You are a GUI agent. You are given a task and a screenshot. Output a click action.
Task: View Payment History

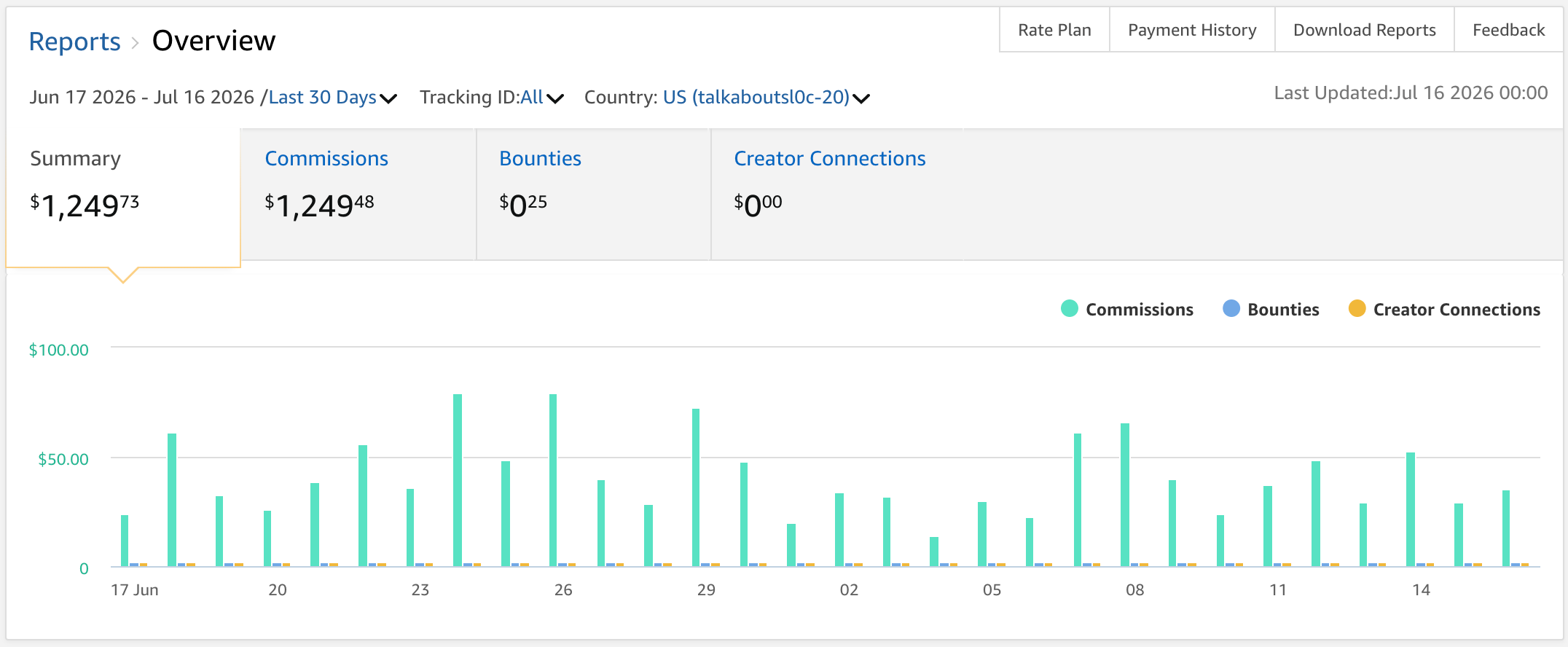[1192, 30]
